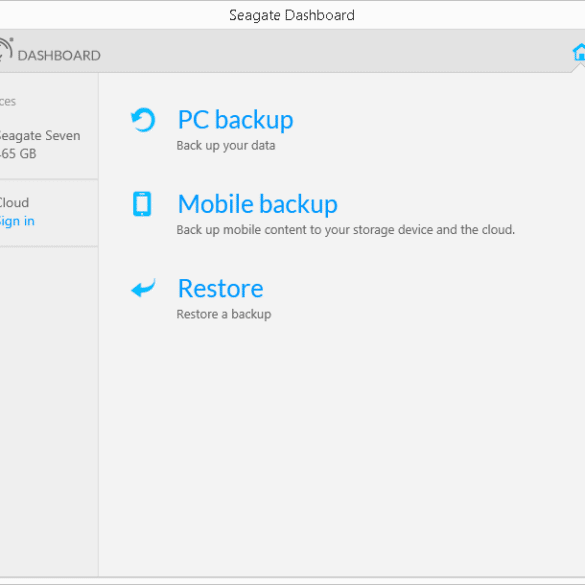Click the PC backup circular arrow icon
Screen dimensions: 585x585
(143, 120)
